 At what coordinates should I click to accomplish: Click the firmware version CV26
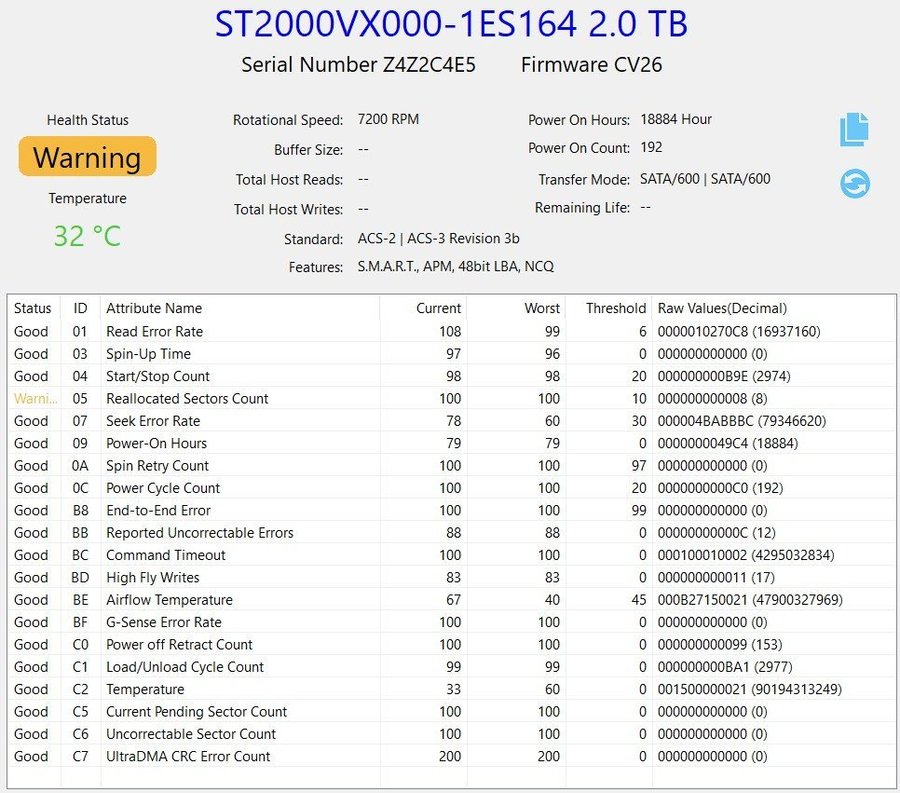(x=638, y=65)
